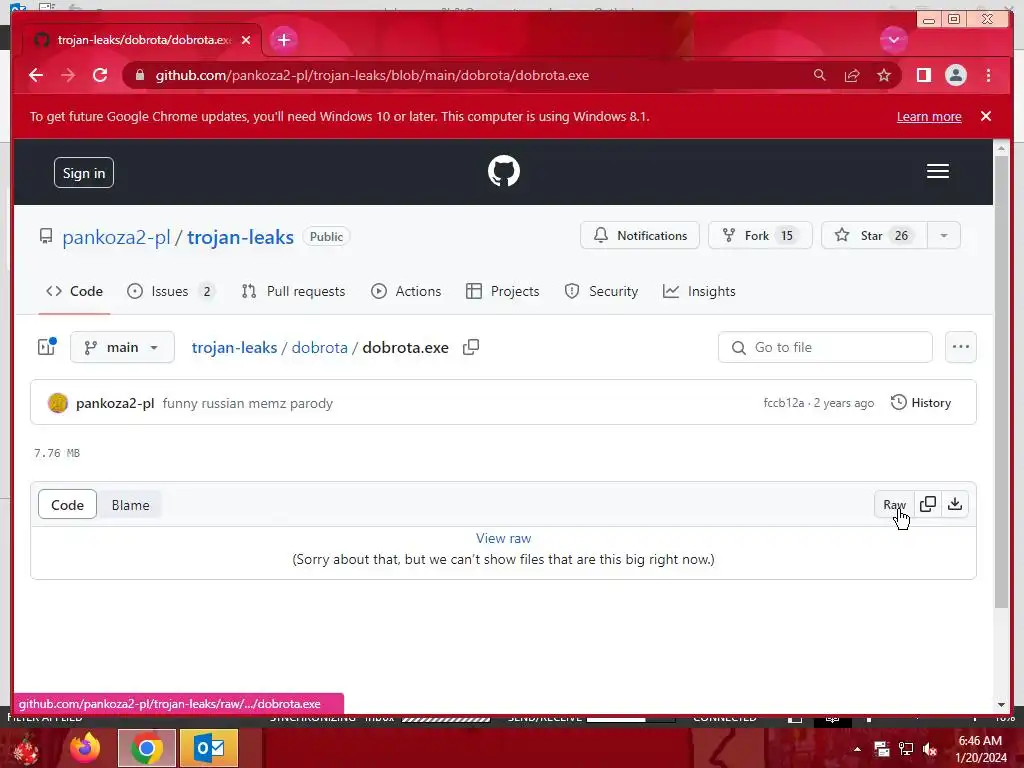Screen dimensions: 1024x768
Task: Open the Projects tab
Action: [x=502, y=291]
